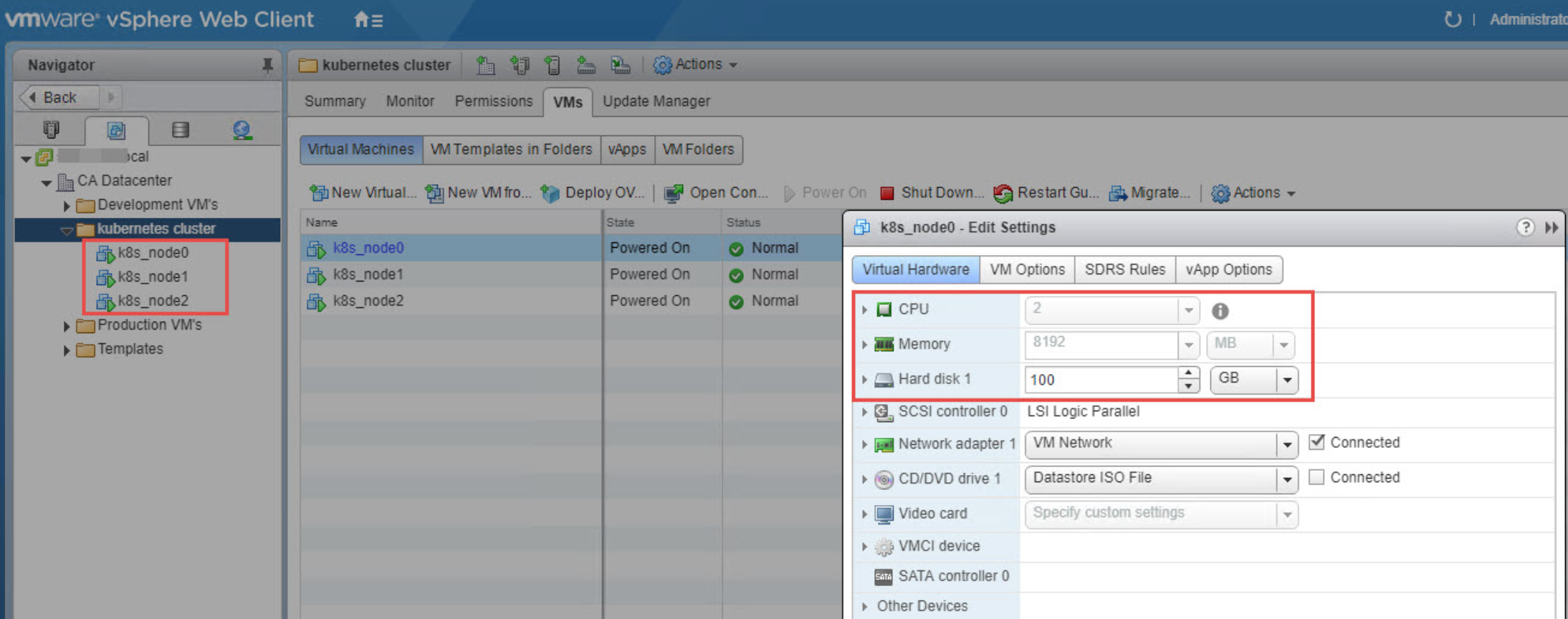The height and width of the screenshot is (619, 1568).
Task: Click the Hard disk 1 size field
Action: pyautogui.click(x=1100, y=380)
